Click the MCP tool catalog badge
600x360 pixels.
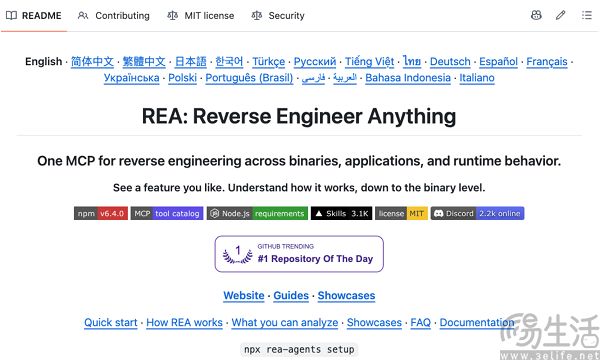(167, 213)
